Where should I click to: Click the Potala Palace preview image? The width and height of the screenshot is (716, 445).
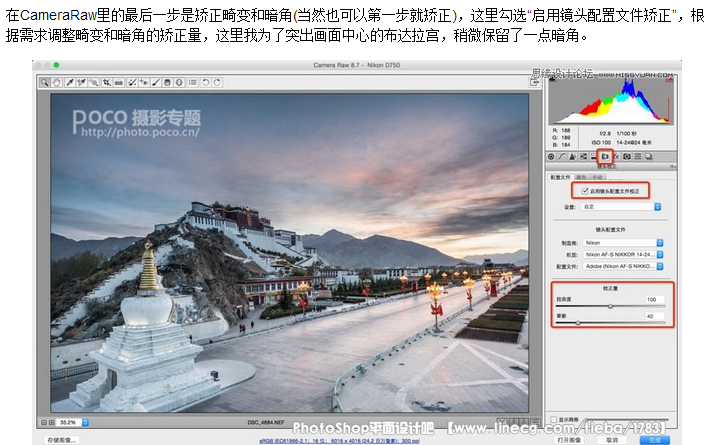290,253
